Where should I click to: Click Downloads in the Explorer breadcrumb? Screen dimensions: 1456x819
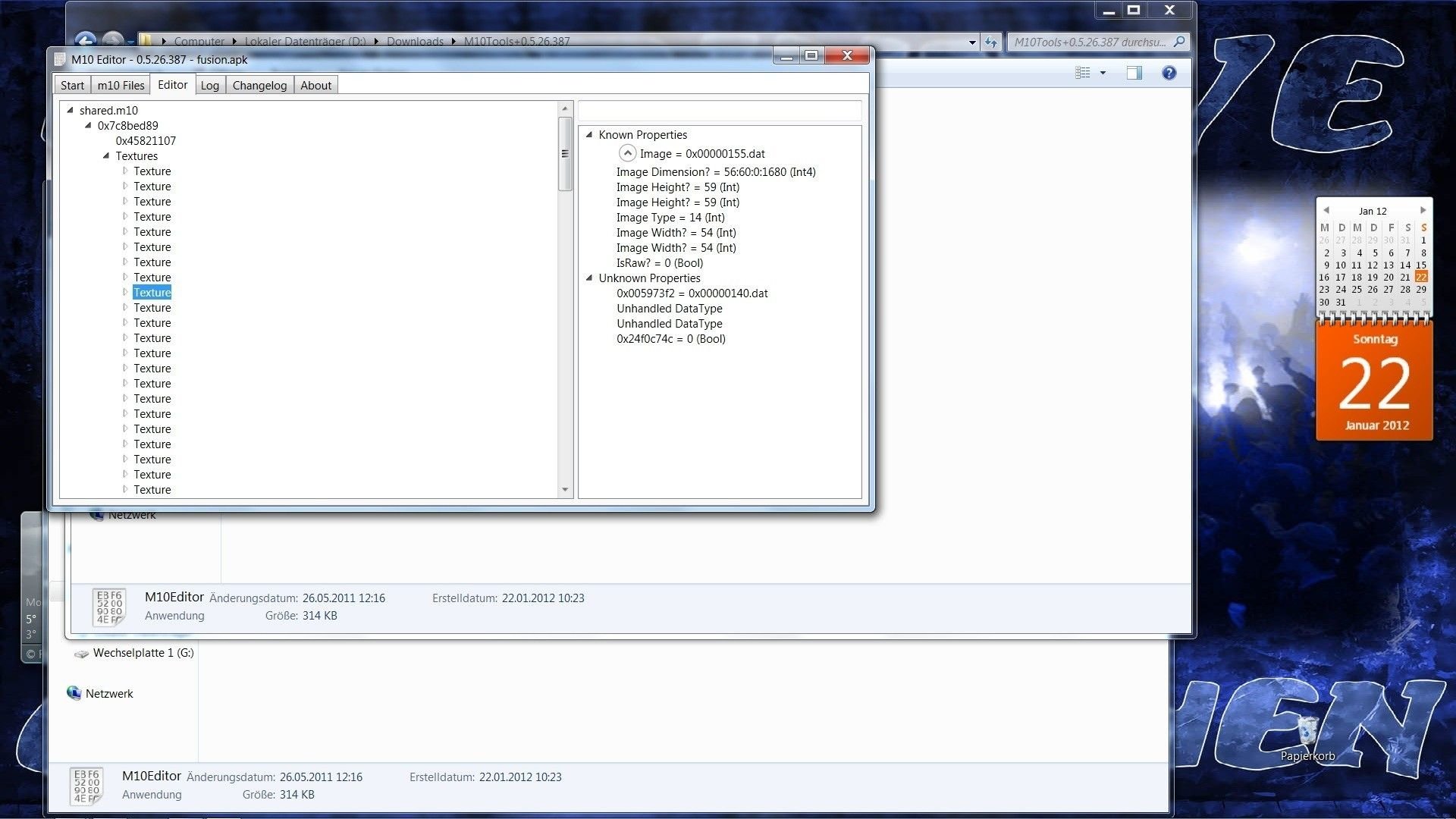[x=415, y=42]
